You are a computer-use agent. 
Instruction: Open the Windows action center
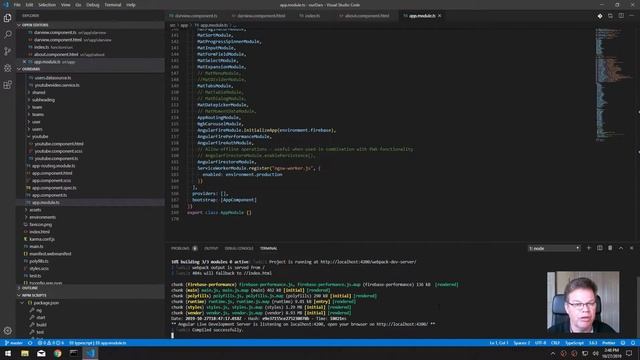(629, 353)
